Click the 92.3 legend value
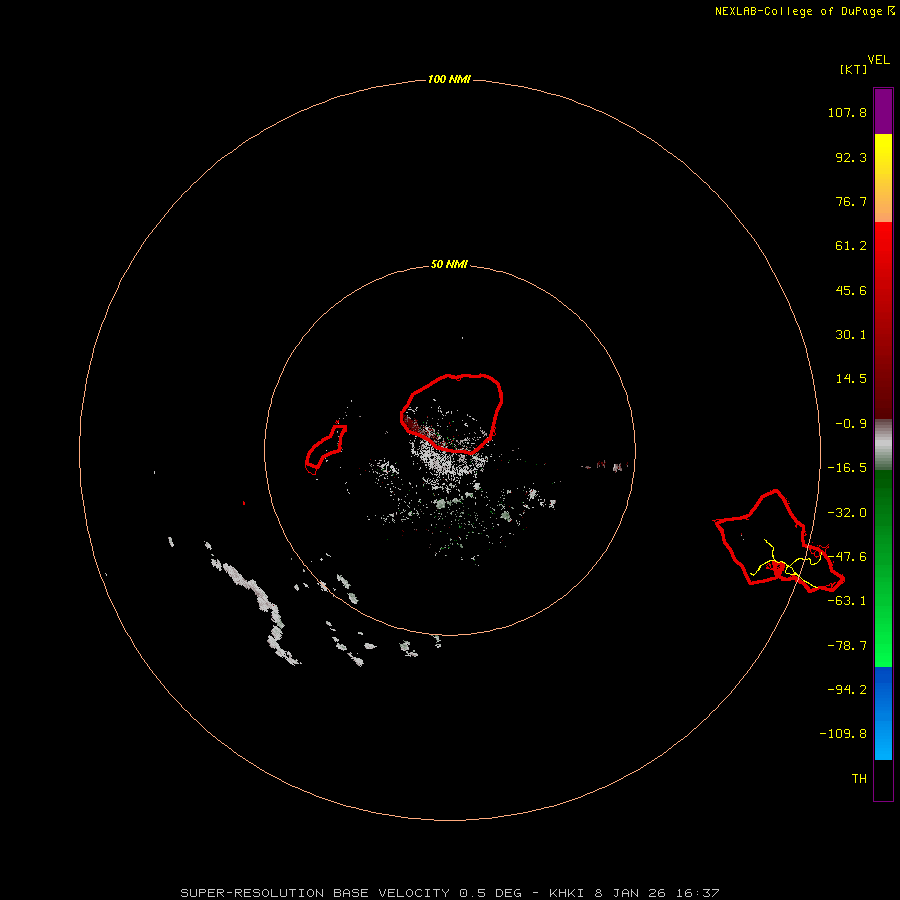The height and width of the screenshot is (900, 900). pyautogui.click(x=851, y=157)
